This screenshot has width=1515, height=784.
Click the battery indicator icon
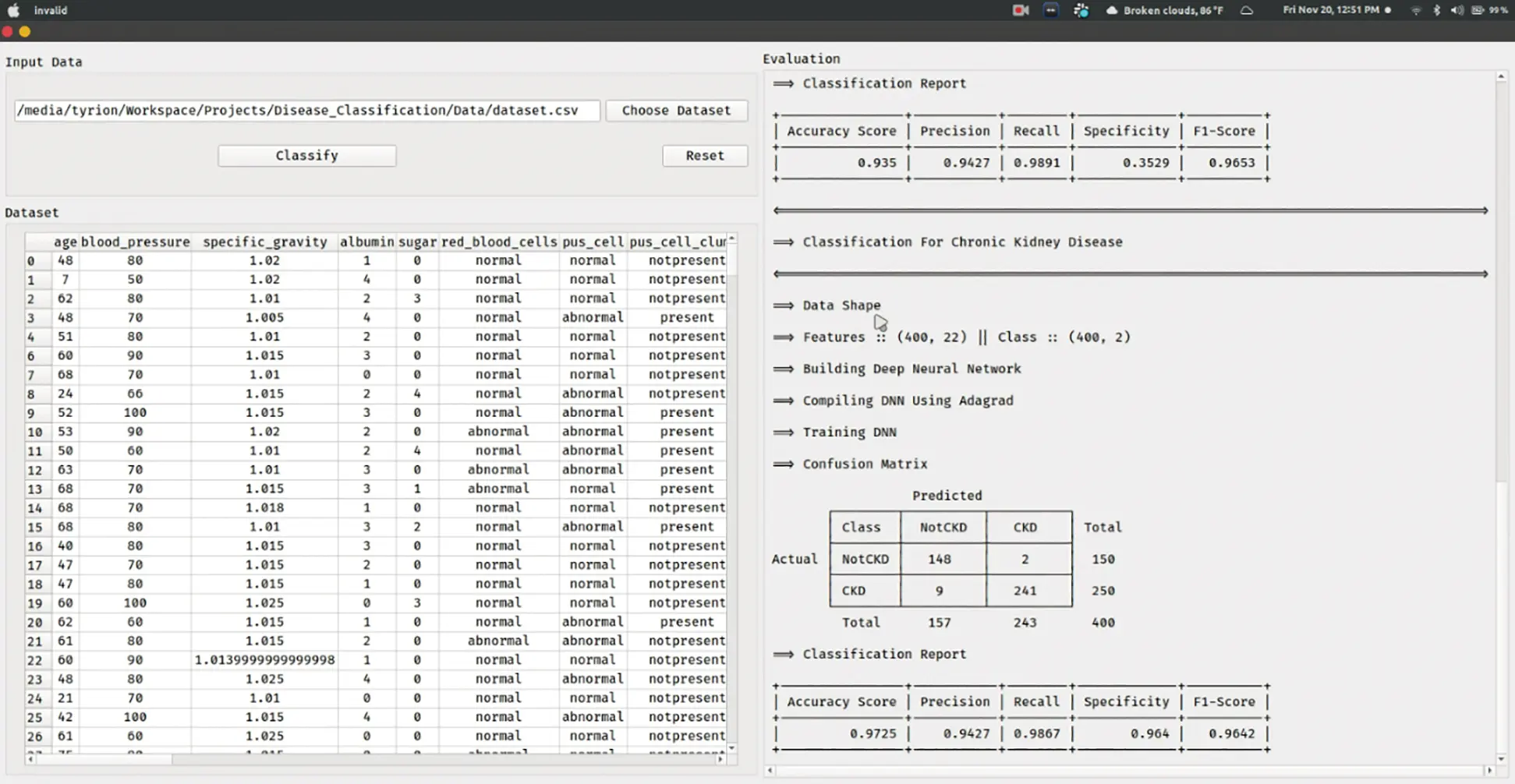tap(1478, 10)
